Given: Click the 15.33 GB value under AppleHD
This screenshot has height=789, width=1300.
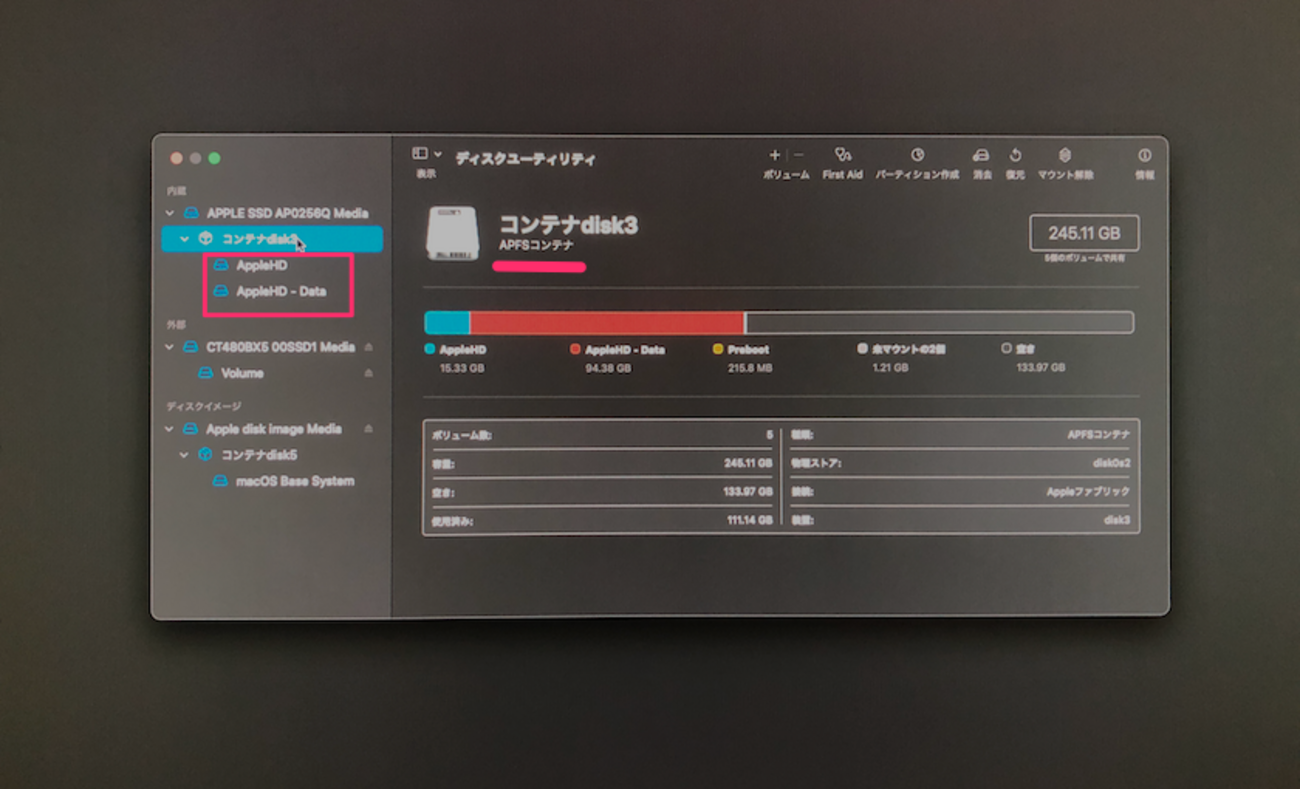Looking at the screenshot, I should (462, 368).
